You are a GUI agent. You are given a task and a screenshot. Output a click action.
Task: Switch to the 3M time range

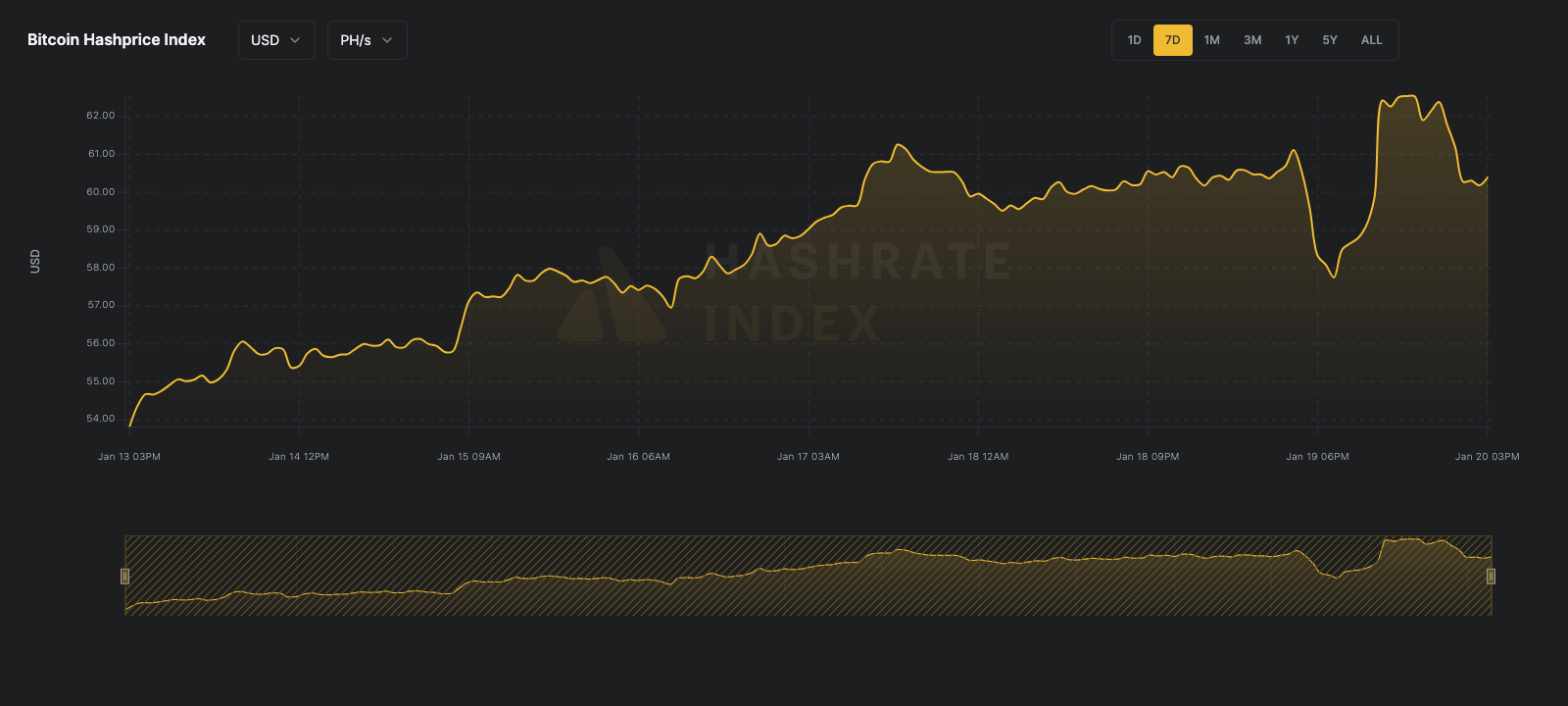coord(1252,40)
